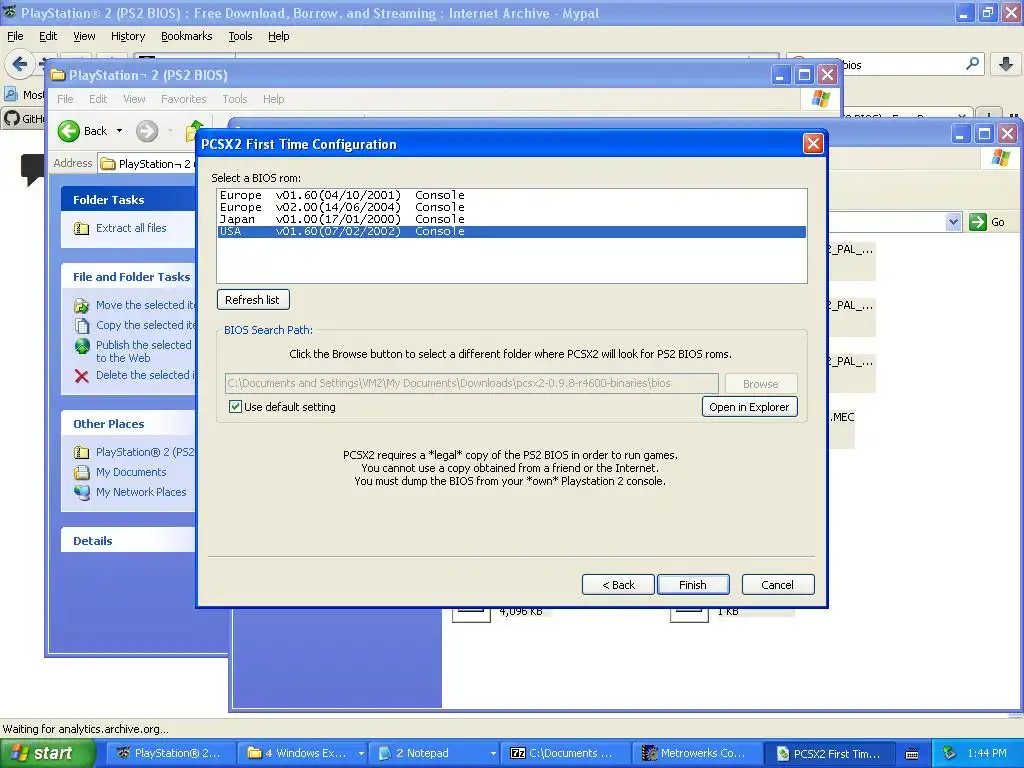Click the Refresh list button
Image resolution: width=1024 pixels, height=768 pixels.
[x=253, y=300]
